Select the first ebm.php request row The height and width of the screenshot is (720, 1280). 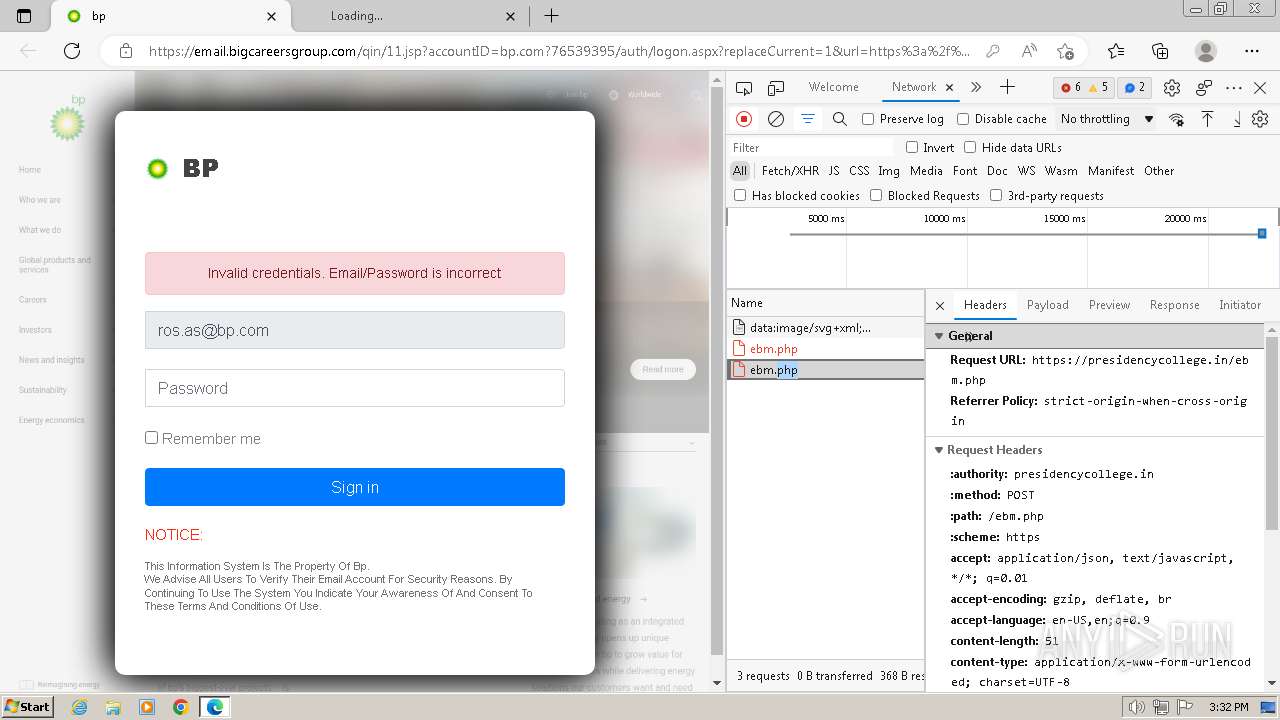pos(826,349)
